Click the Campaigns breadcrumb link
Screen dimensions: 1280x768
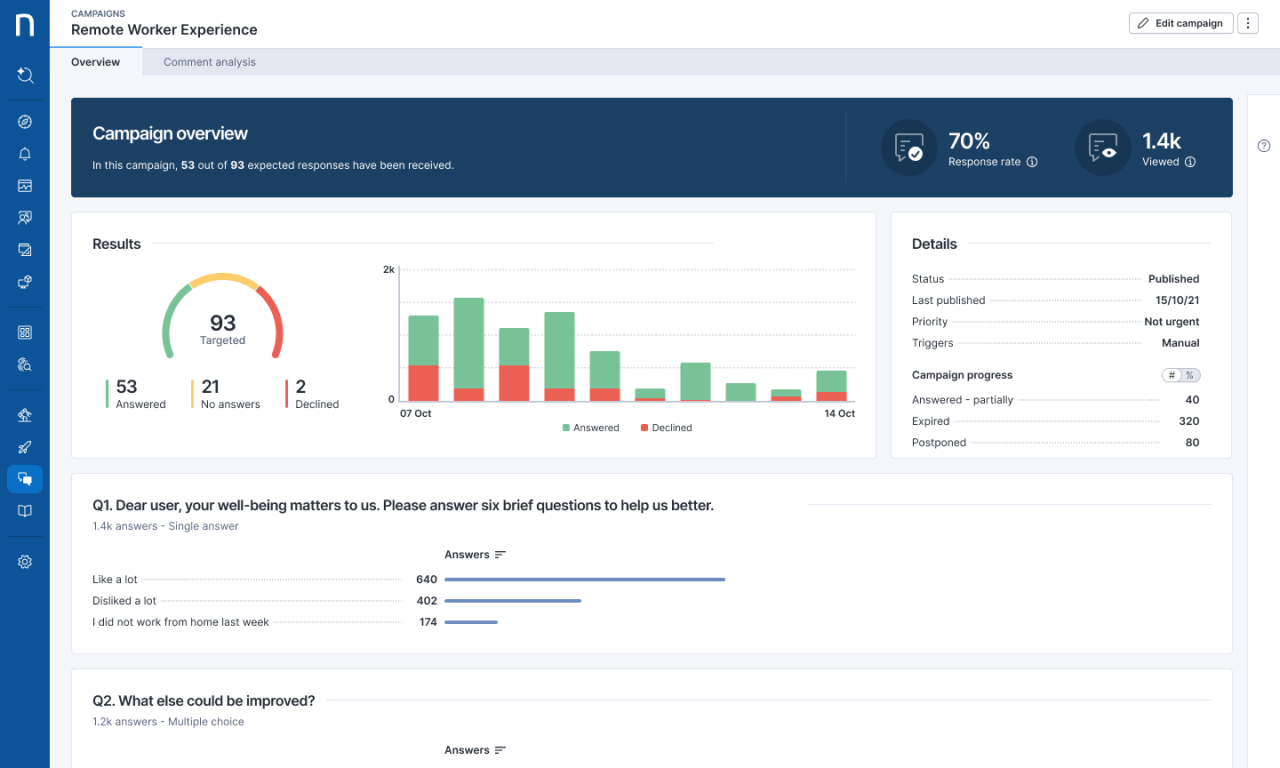point(98,14)
